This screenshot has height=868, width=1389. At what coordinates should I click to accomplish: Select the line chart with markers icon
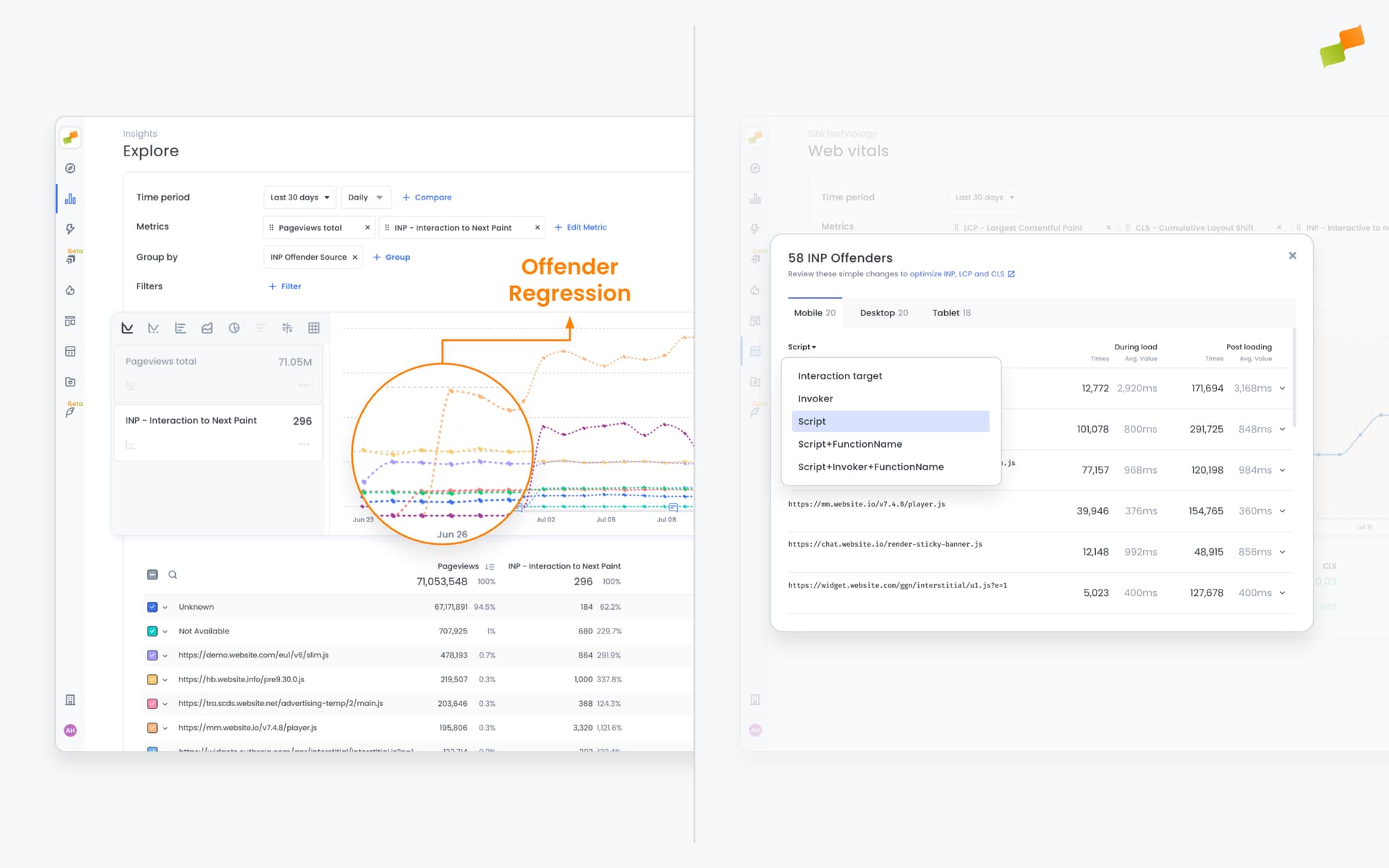point(153,328)
